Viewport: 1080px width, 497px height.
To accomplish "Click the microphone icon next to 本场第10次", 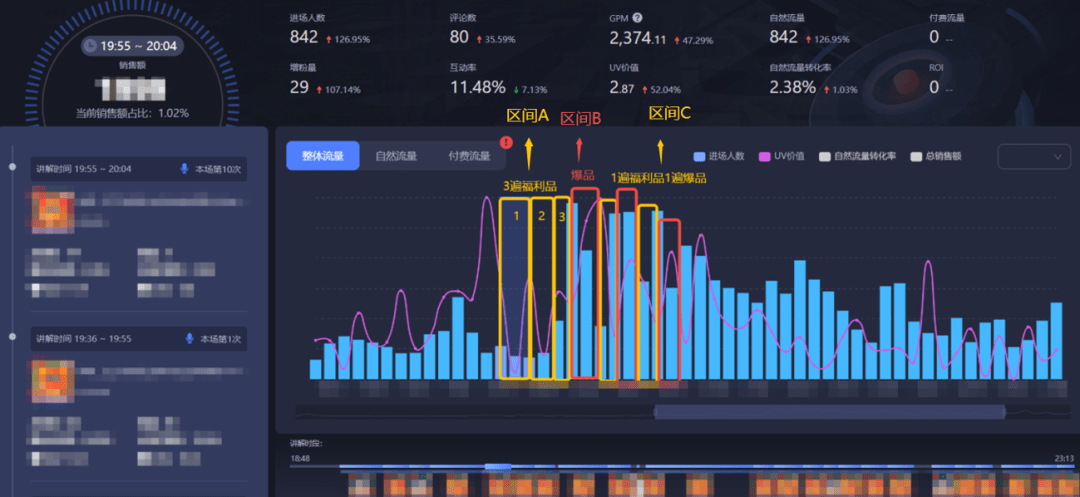I will [x=185, y=169].
